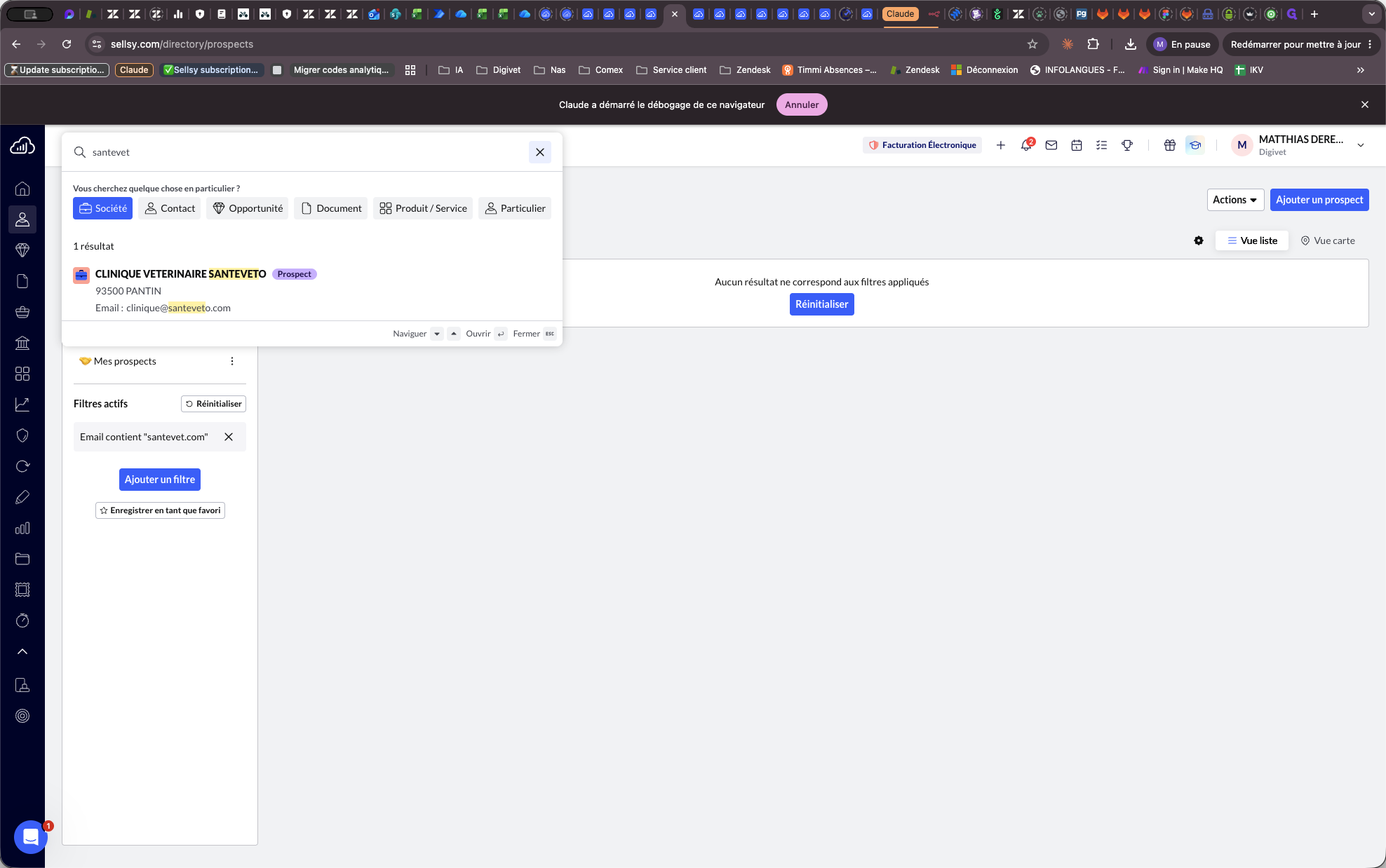Click the Prospect tag on search result
Viewport: 1386px width, 868px height.
click(x=294, y=274)
